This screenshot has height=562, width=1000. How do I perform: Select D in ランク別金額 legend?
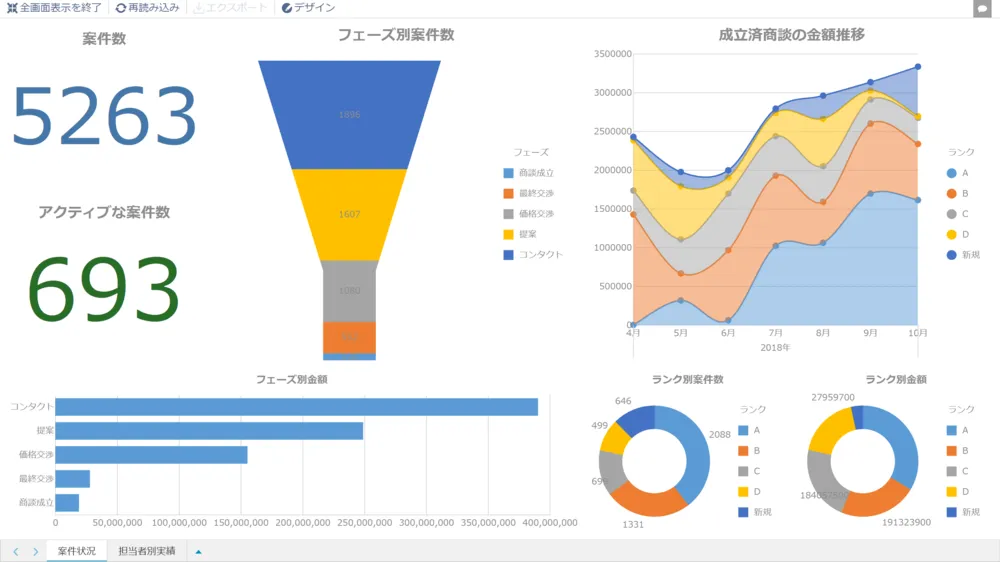pos(958,492)
